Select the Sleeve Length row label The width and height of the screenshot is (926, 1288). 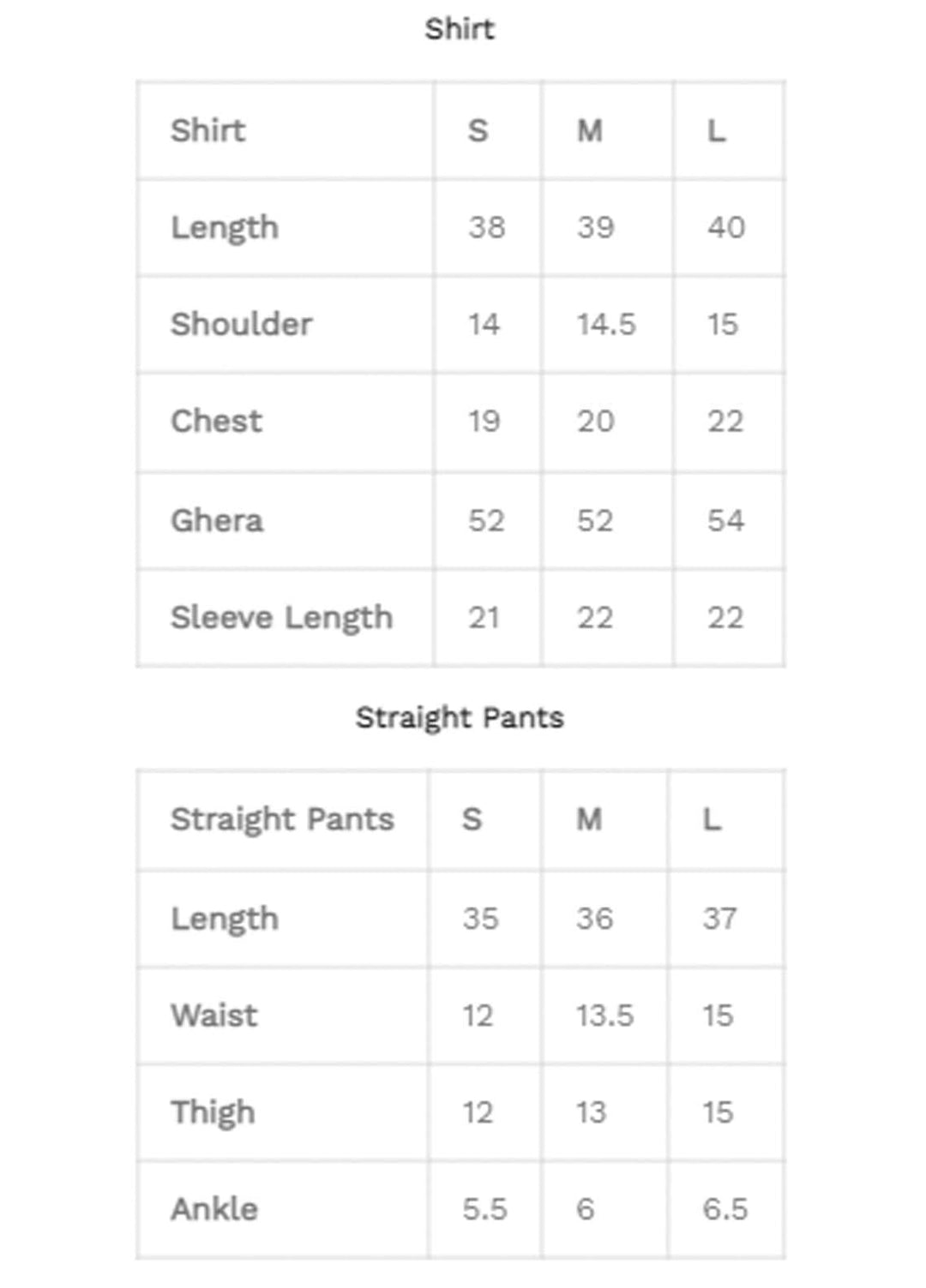(281, 618)
